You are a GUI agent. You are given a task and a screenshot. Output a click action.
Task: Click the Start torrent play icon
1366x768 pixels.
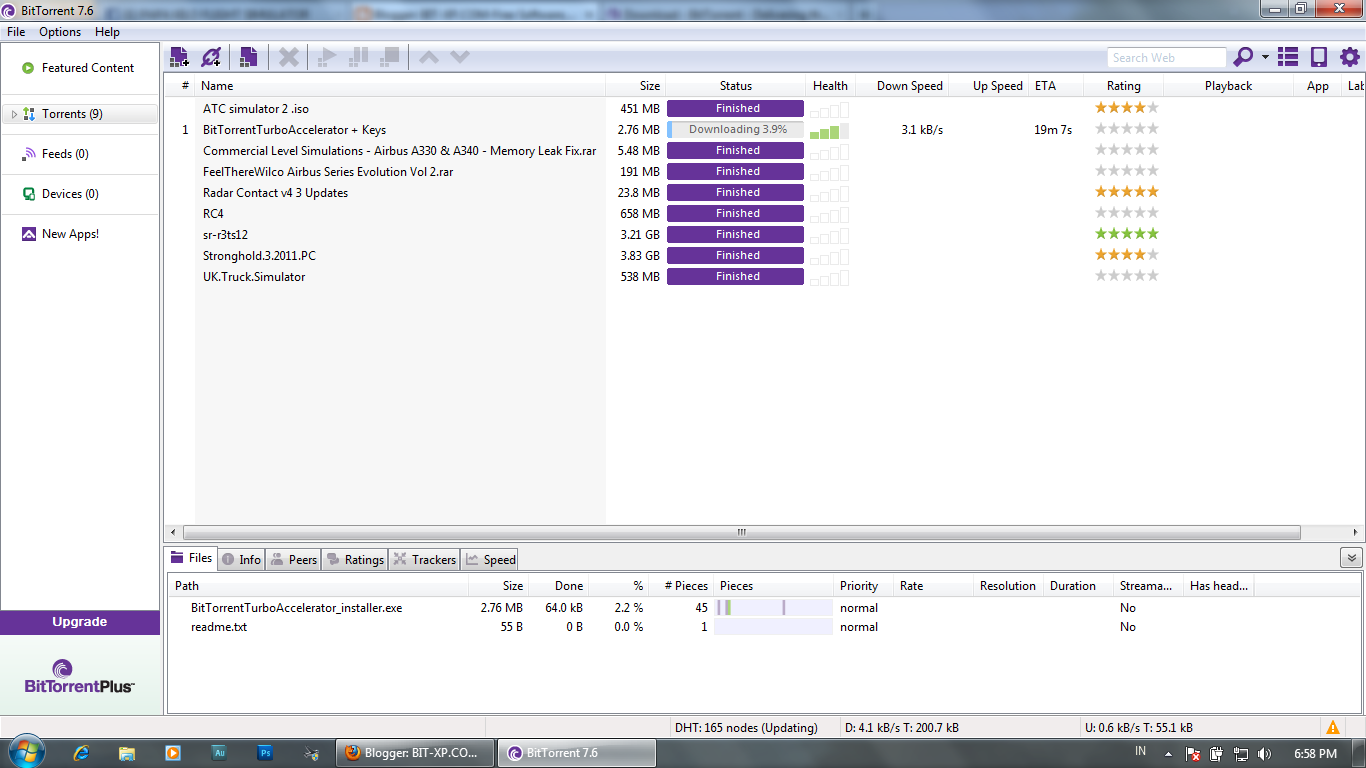pyautogui.click(x=326, y=57)
